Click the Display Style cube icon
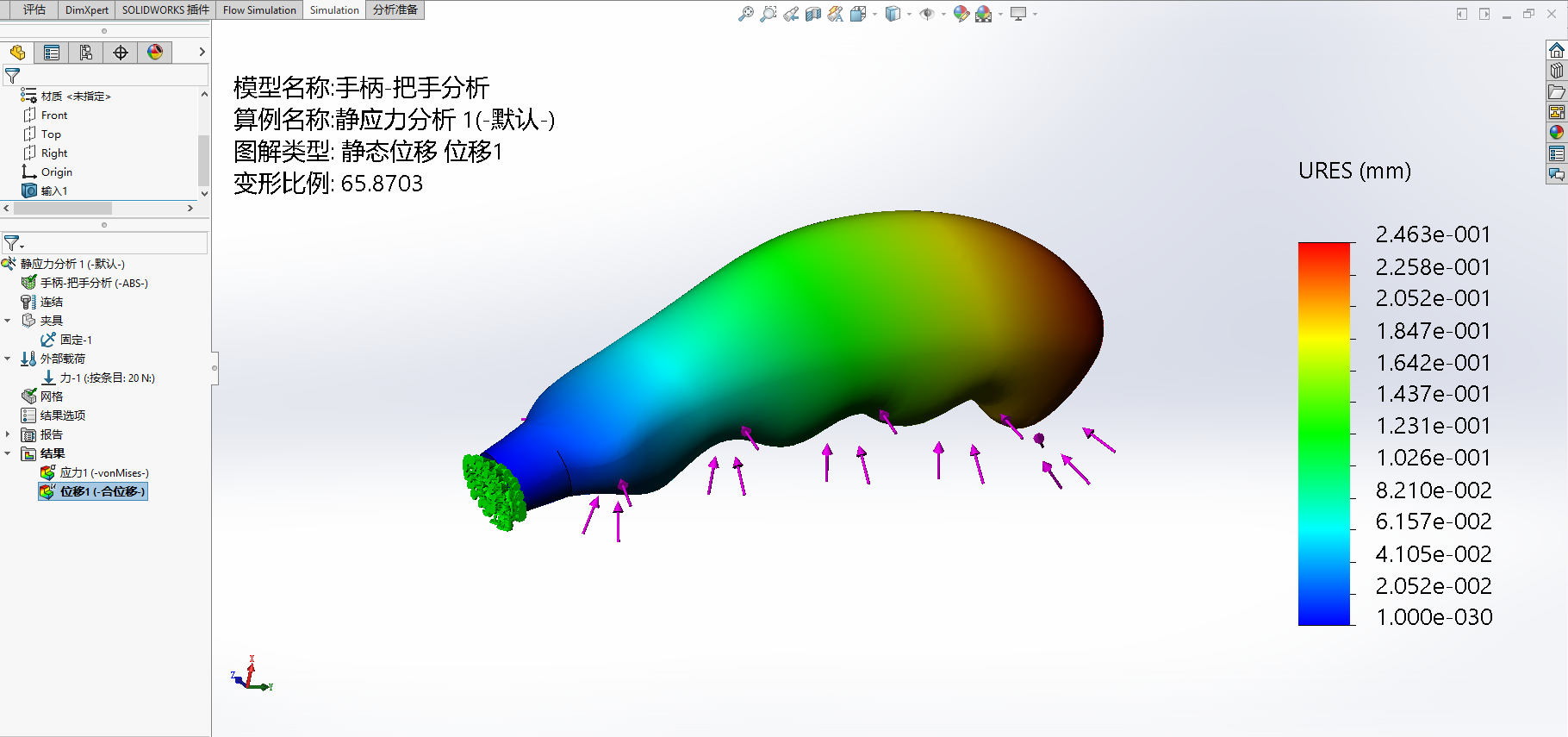 [x=893, y=14]
